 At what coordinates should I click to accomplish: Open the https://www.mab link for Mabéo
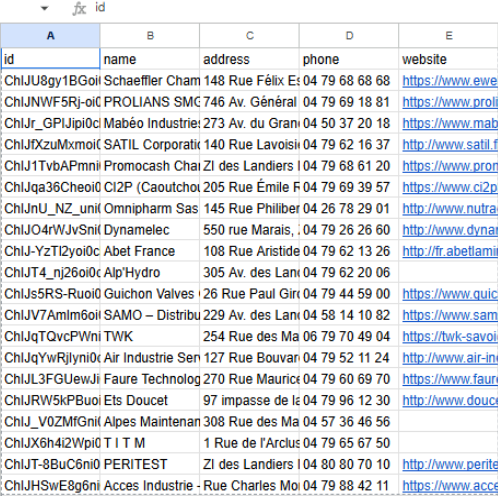[x=450, y=123]
